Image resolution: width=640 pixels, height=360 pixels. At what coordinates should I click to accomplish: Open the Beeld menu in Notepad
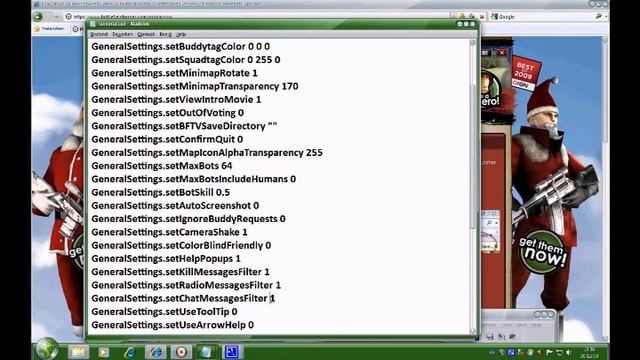[165, 34]
